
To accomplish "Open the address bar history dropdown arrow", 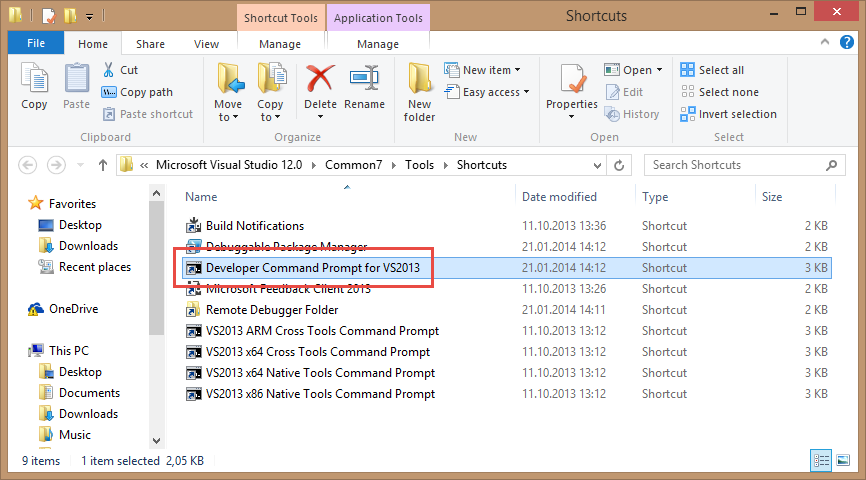I will (597, 165).
